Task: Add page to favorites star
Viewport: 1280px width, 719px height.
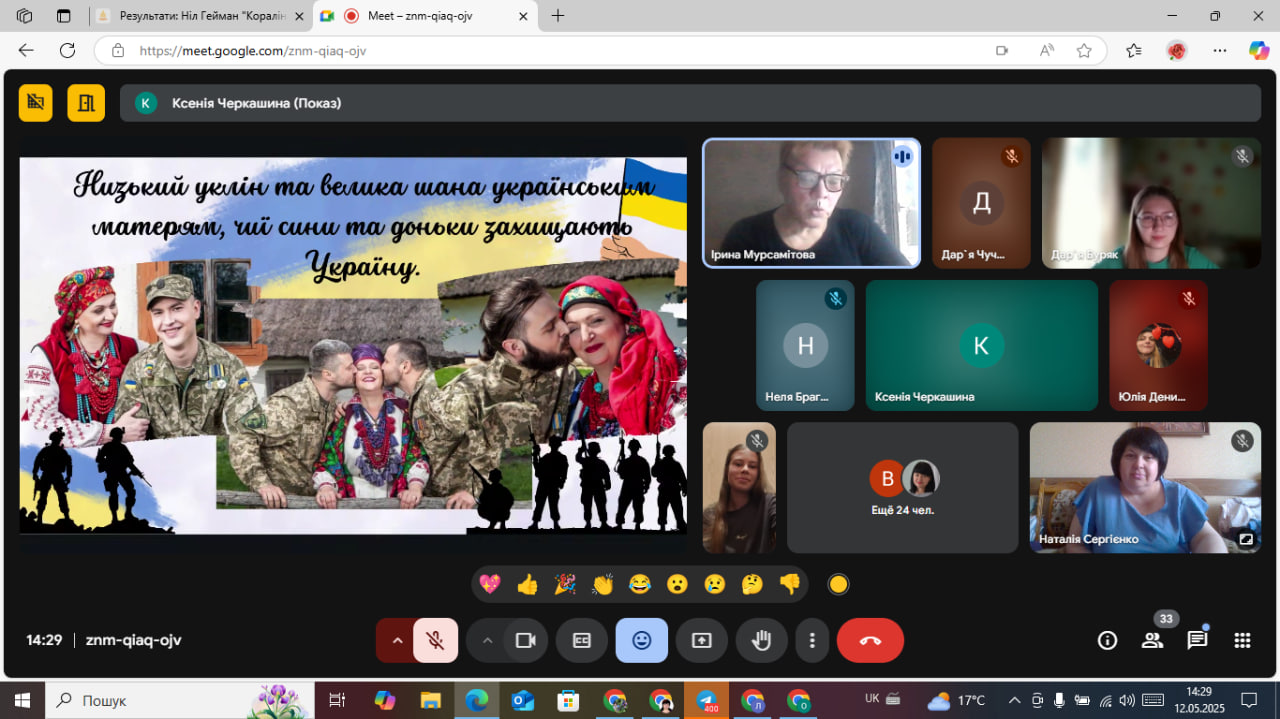Action: [x=1084, y=50]
